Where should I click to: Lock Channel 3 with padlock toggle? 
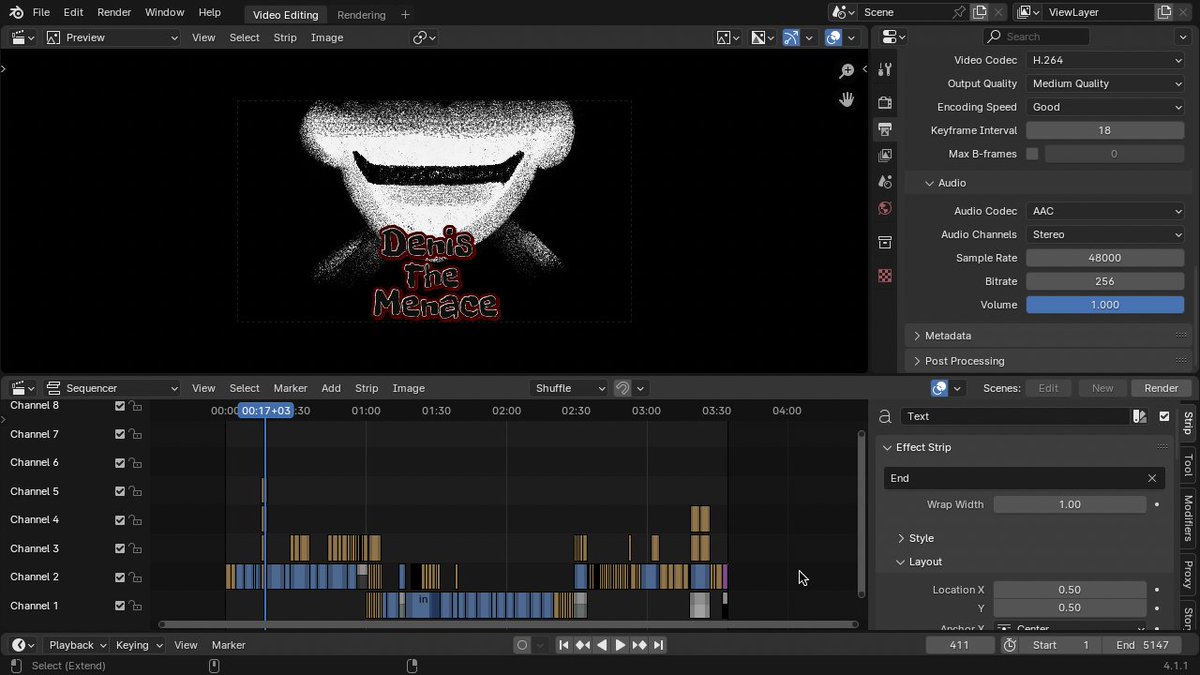click(134, 548)
